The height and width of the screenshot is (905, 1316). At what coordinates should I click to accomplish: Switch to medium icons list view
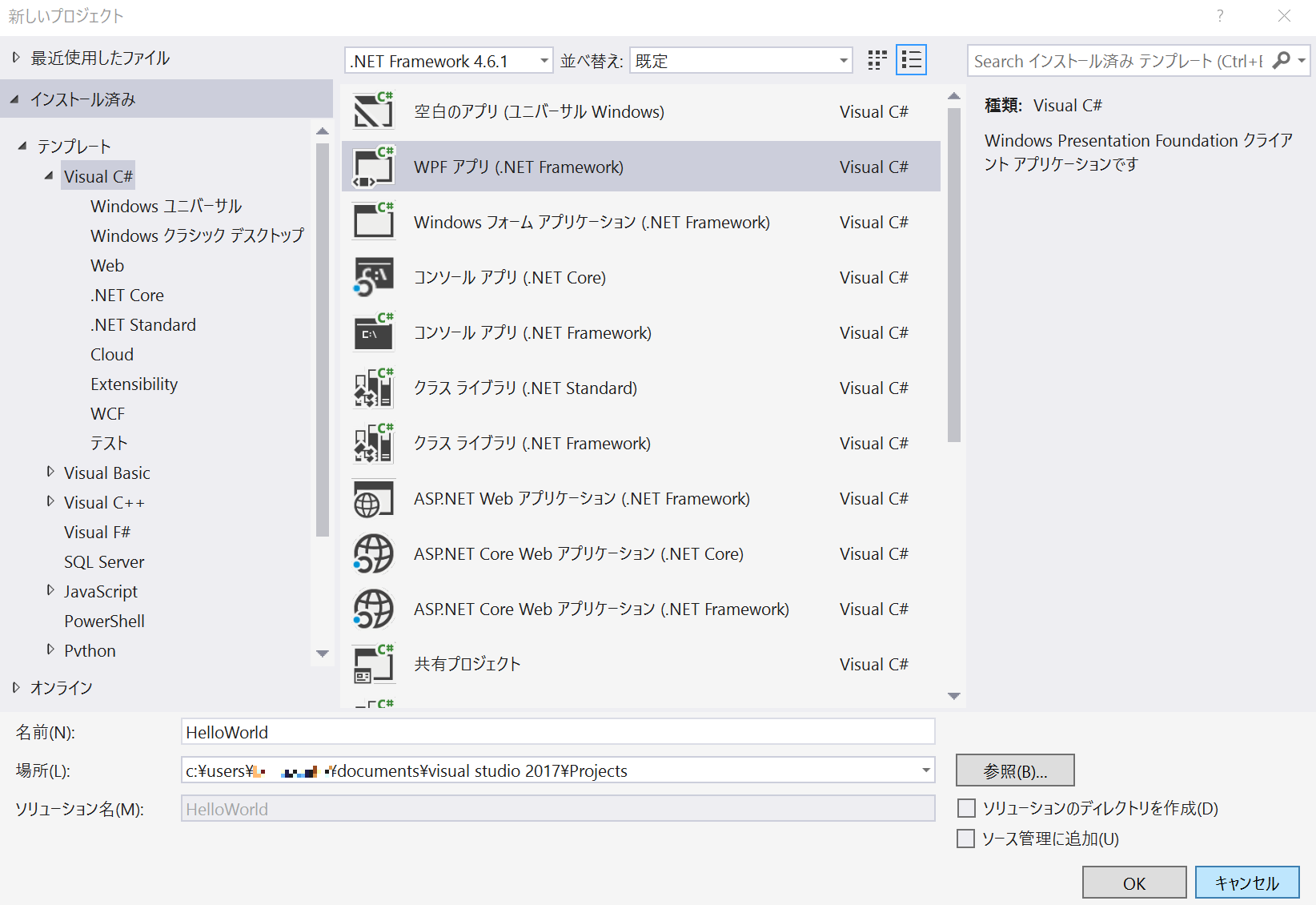[911, 60]
